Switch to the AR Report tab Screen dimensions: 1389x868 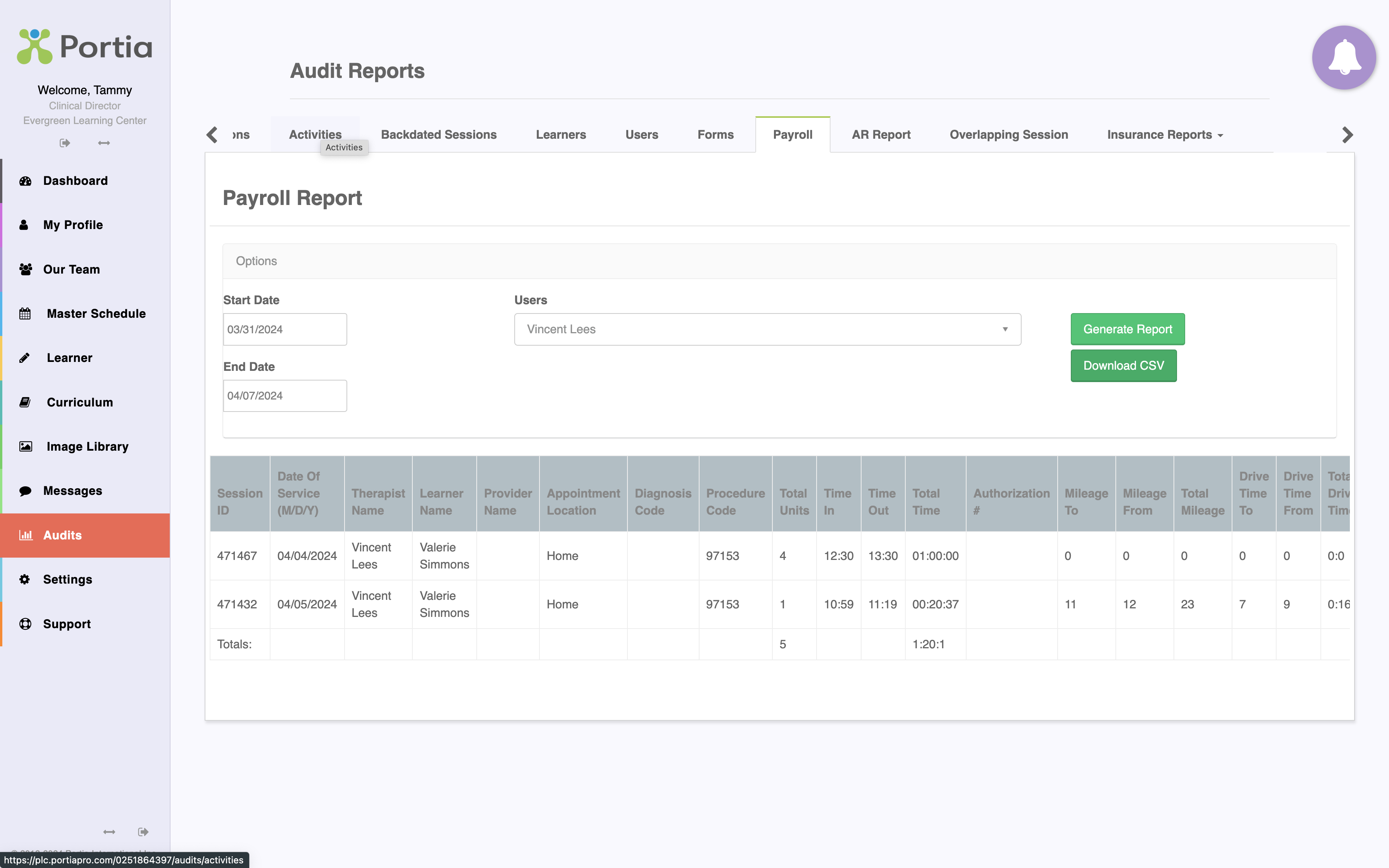pos(881,135)
